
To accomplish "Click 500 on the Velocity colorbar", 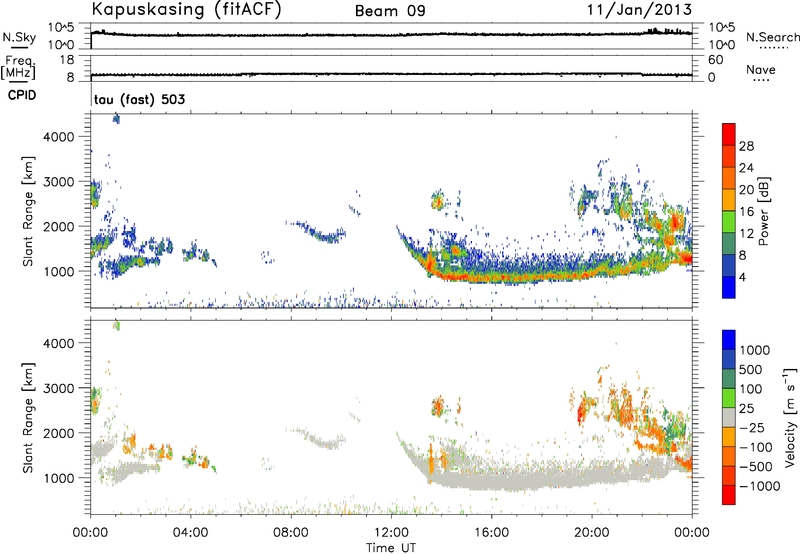I will (751, 369).
